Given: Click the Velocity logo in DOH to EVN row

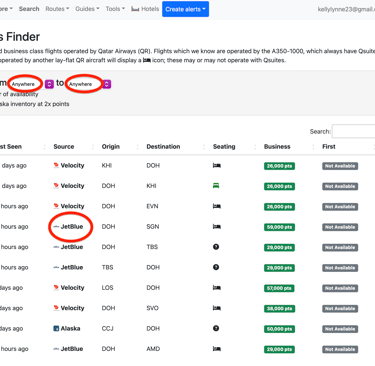Looking at the screenshot, I should click(56, 206).
